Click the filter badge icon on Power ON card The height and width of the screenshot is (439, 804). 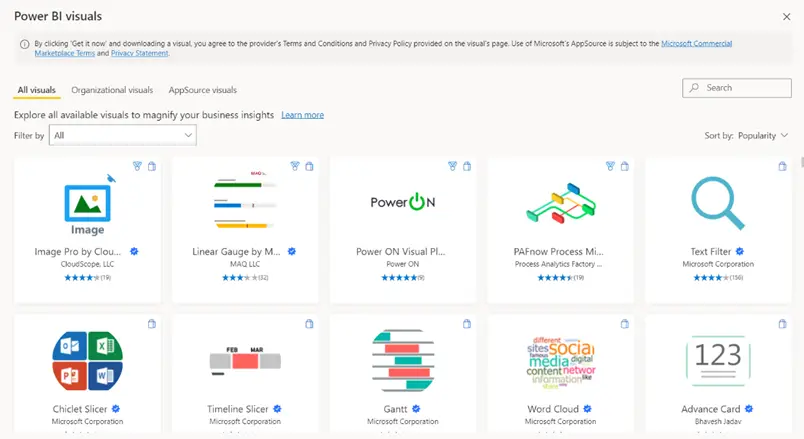click(x=453, y=166)
